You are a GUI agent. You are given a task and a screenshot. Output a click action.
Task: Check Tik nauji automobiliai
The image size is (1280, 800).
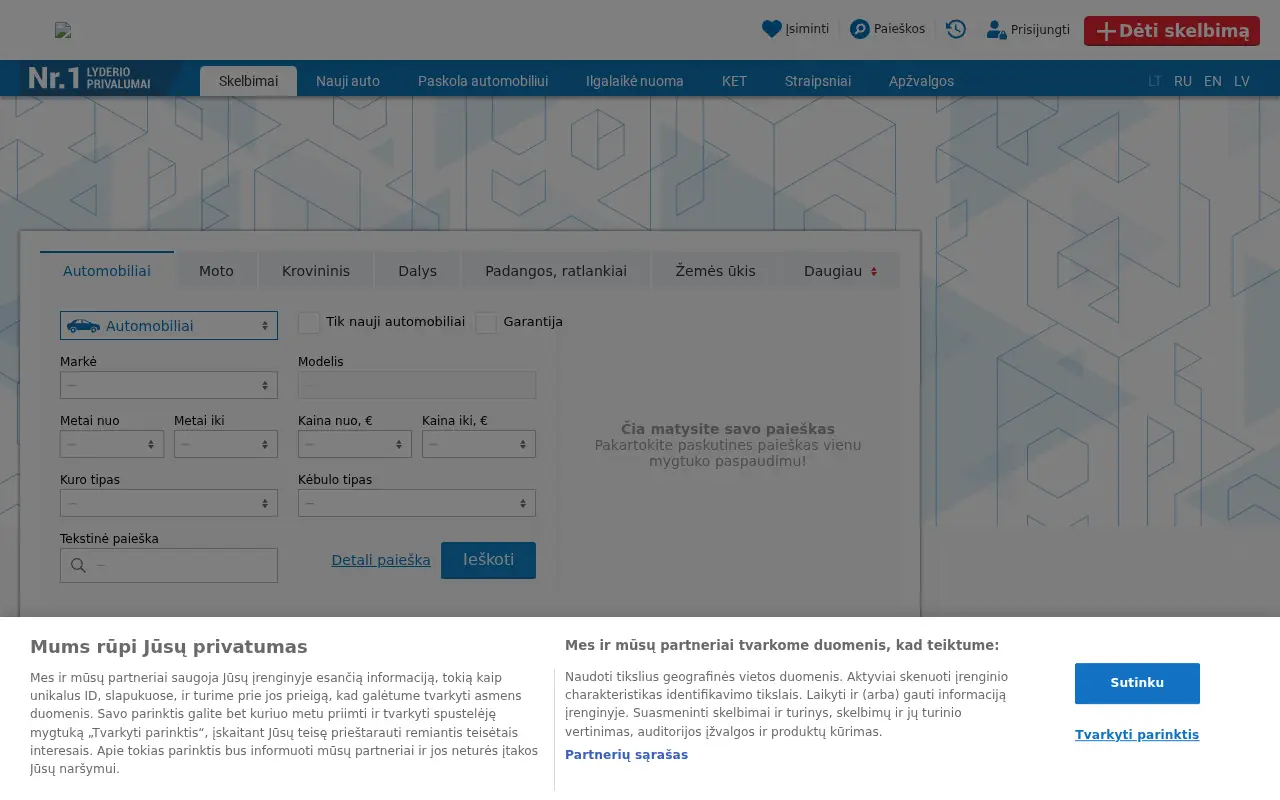(x=309, y=322)
